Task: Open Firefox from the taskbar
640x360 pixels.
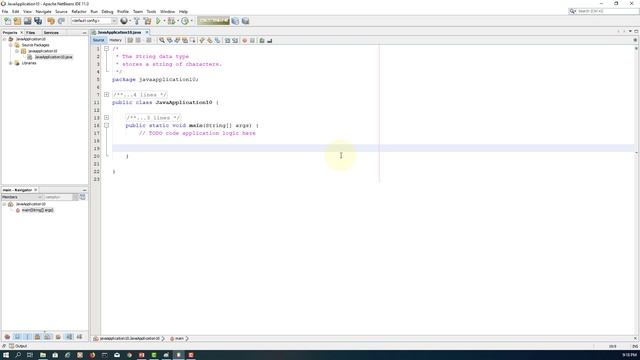Action: [x=92, y=355]
